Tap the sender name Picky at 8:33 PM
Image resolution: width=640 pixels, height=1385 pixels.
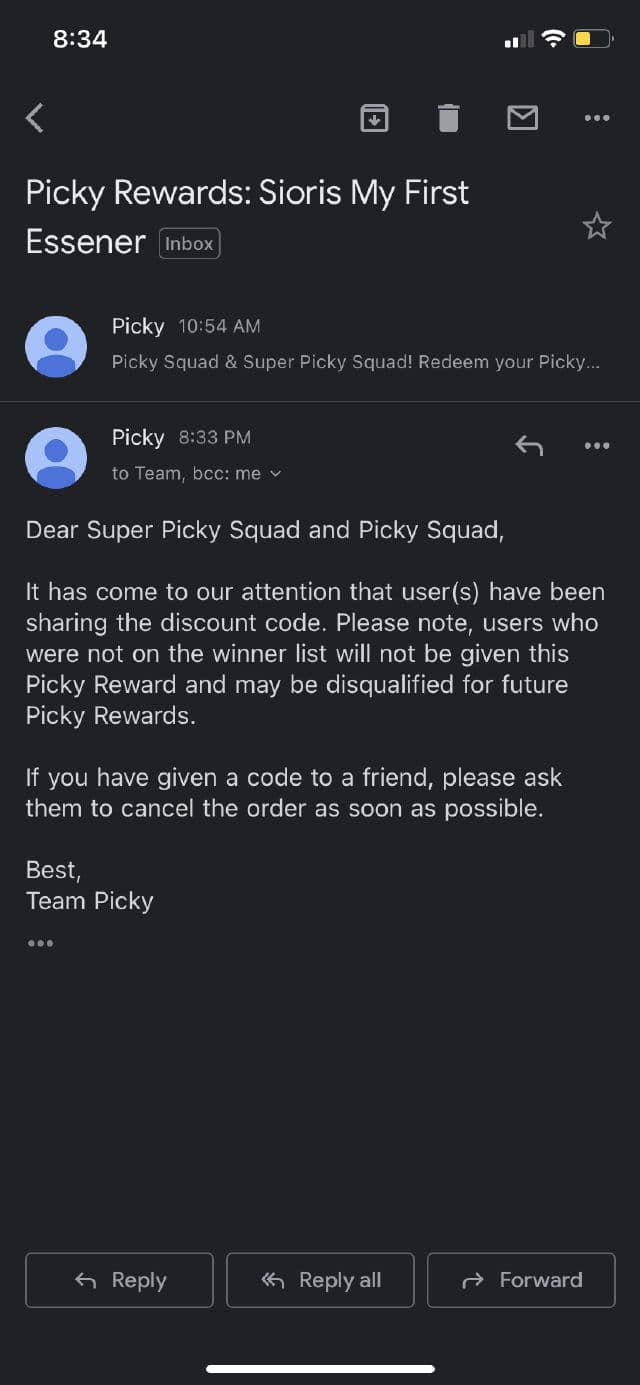(138, 437)
